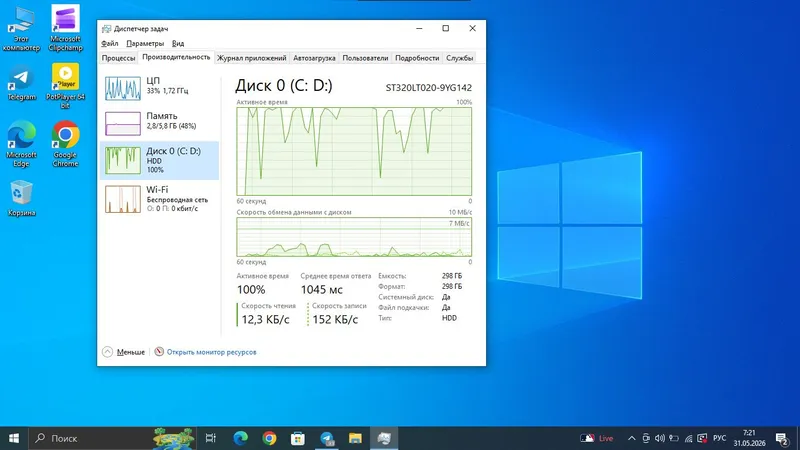Open the Параметры menu
The height and width of the screenshot is (450, 800).
[145, 43]
